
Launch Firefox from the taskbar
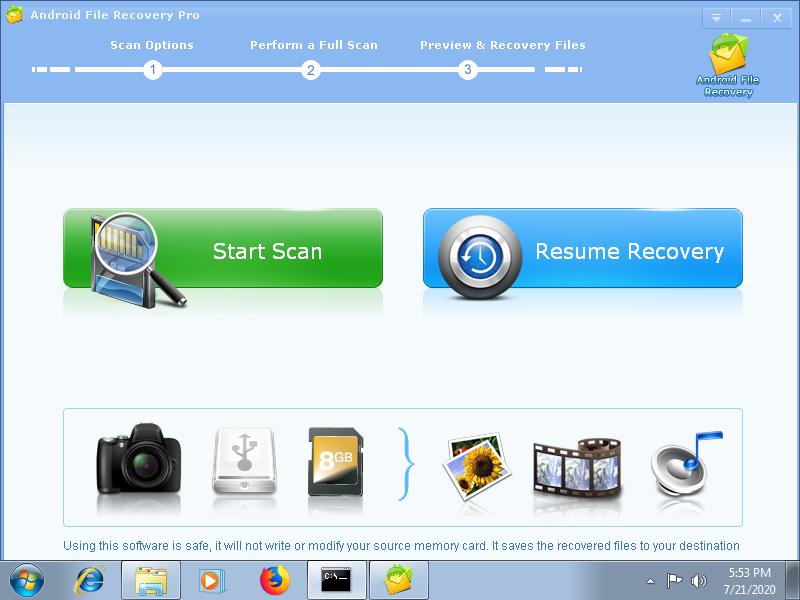pos(274,580)
